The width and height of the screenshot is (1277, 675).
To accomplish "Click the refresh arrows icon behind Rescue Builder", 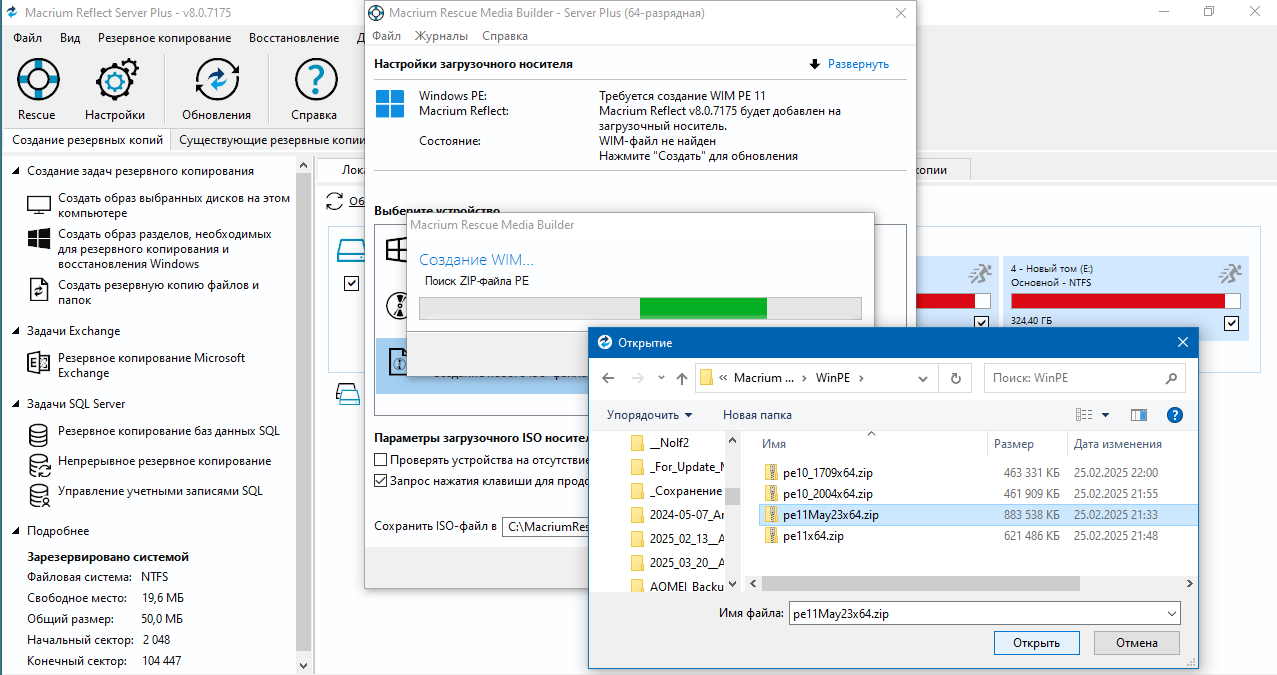I will coord(336,202).
